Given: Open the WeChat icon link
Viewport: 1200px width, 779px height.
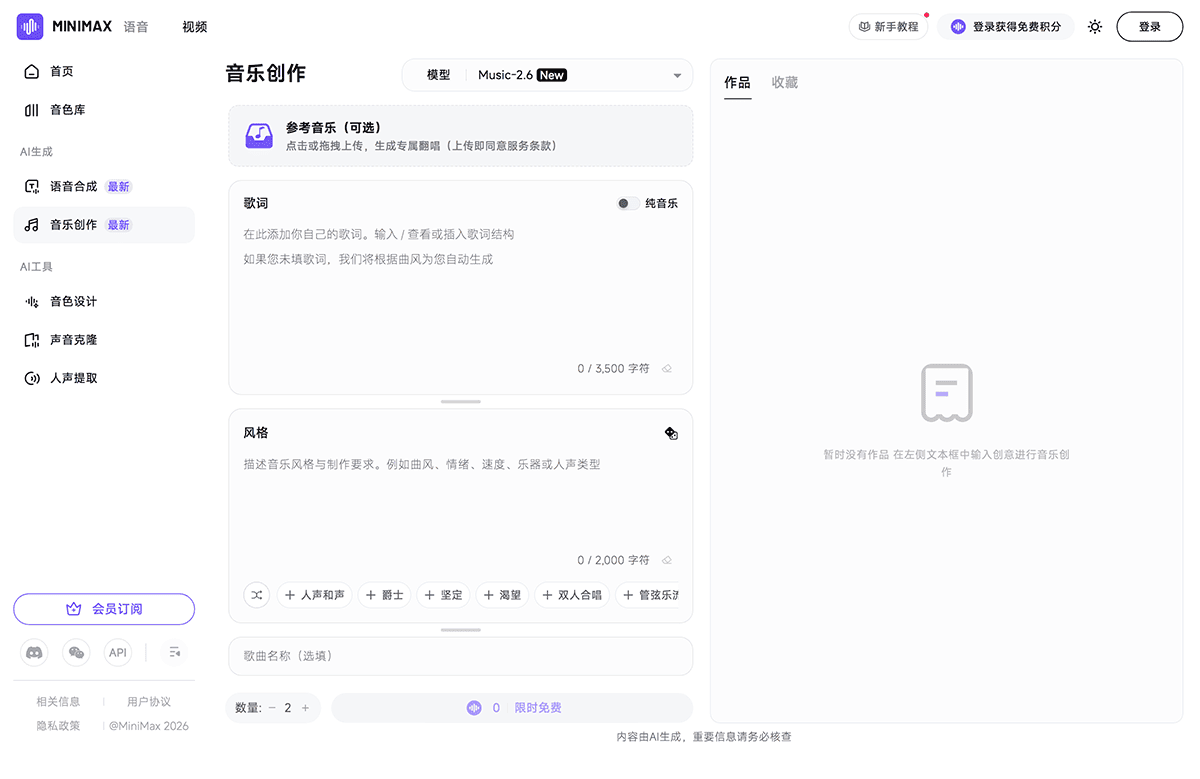Looking at the screenshot, I should pyautogui.click(x=76, y=653).
